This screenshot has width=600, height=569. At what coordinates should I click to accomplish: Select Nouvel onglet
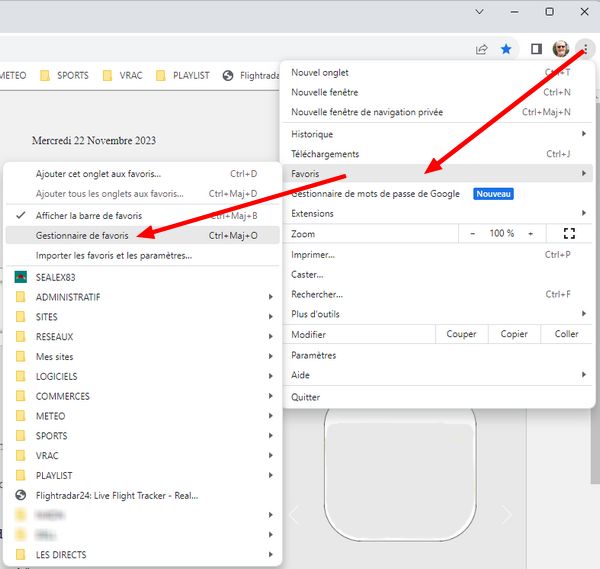pyautogui.click(x=438, y=72)
